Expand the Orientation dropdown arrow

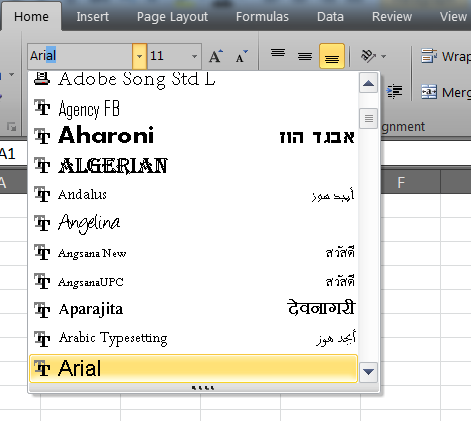point(384,56)
